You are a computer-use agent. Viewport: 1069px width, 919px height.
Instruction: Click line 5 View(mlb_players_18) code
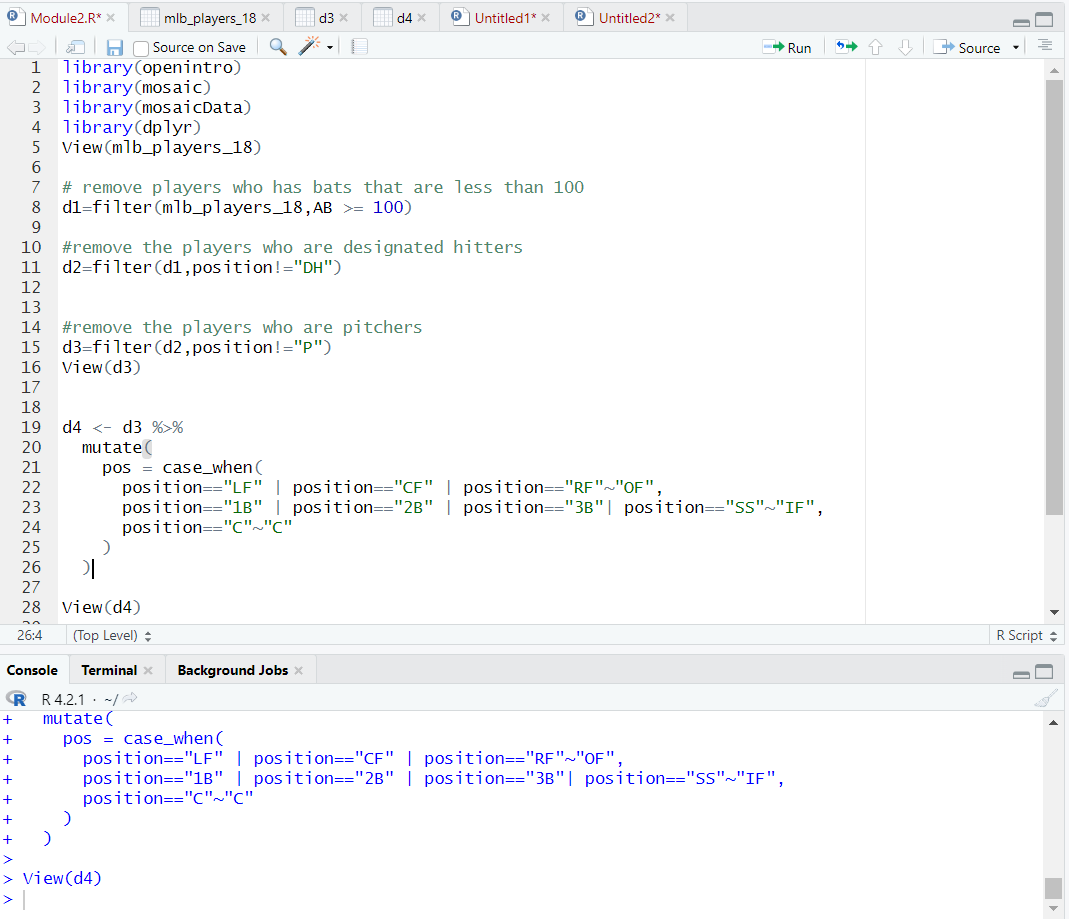[x=162, y=147]
